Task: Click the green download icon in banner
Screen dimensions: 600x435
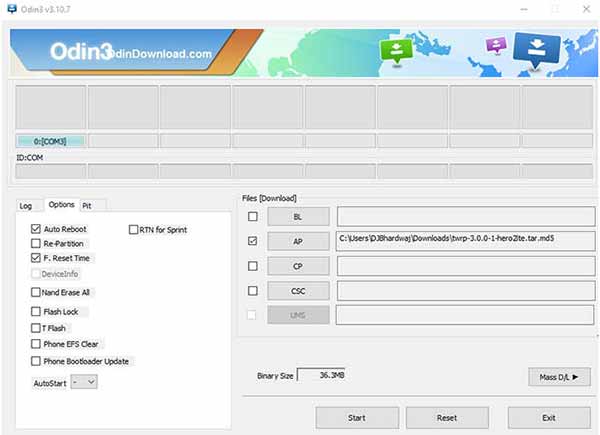Action: coord(396,51)
